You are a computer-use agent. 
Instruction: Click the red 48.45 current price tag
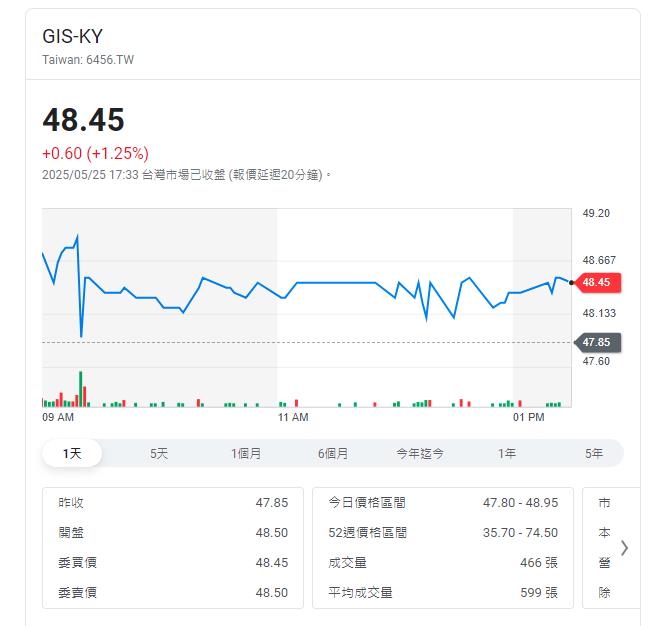click(597, 282)
